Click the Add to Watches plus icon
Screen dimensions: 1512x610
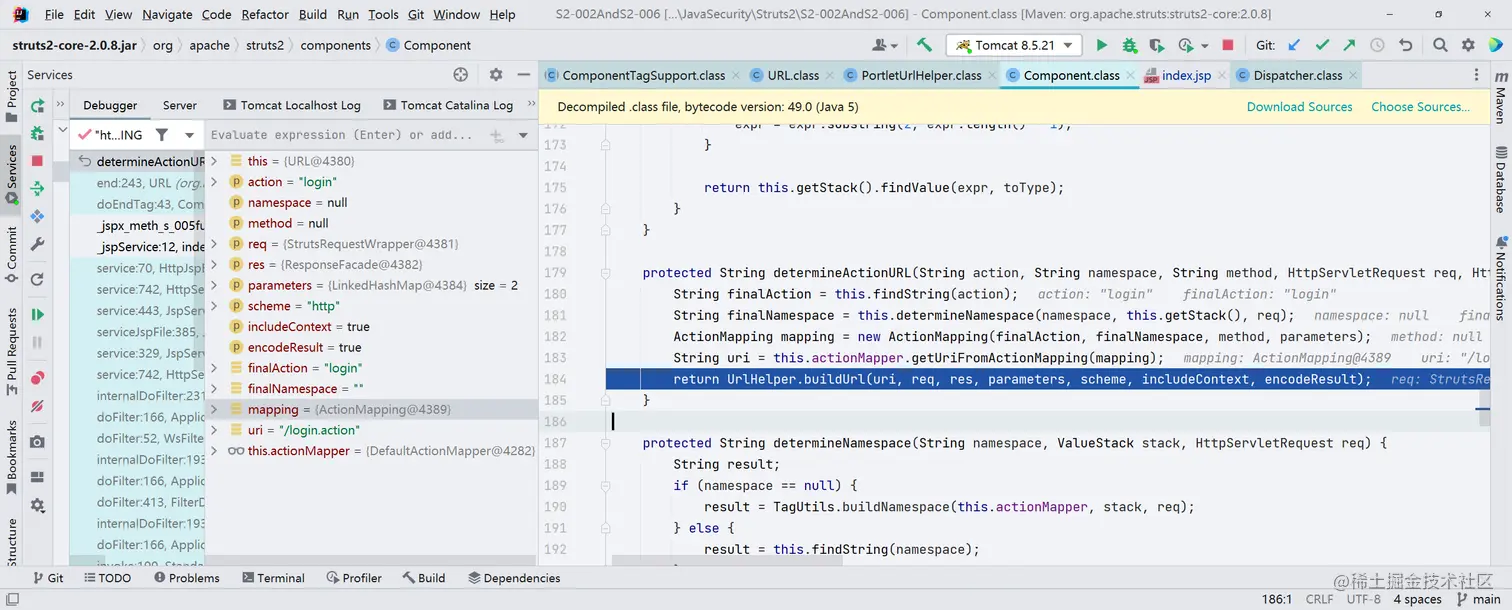pyautogui.click(x=496, y=135)
